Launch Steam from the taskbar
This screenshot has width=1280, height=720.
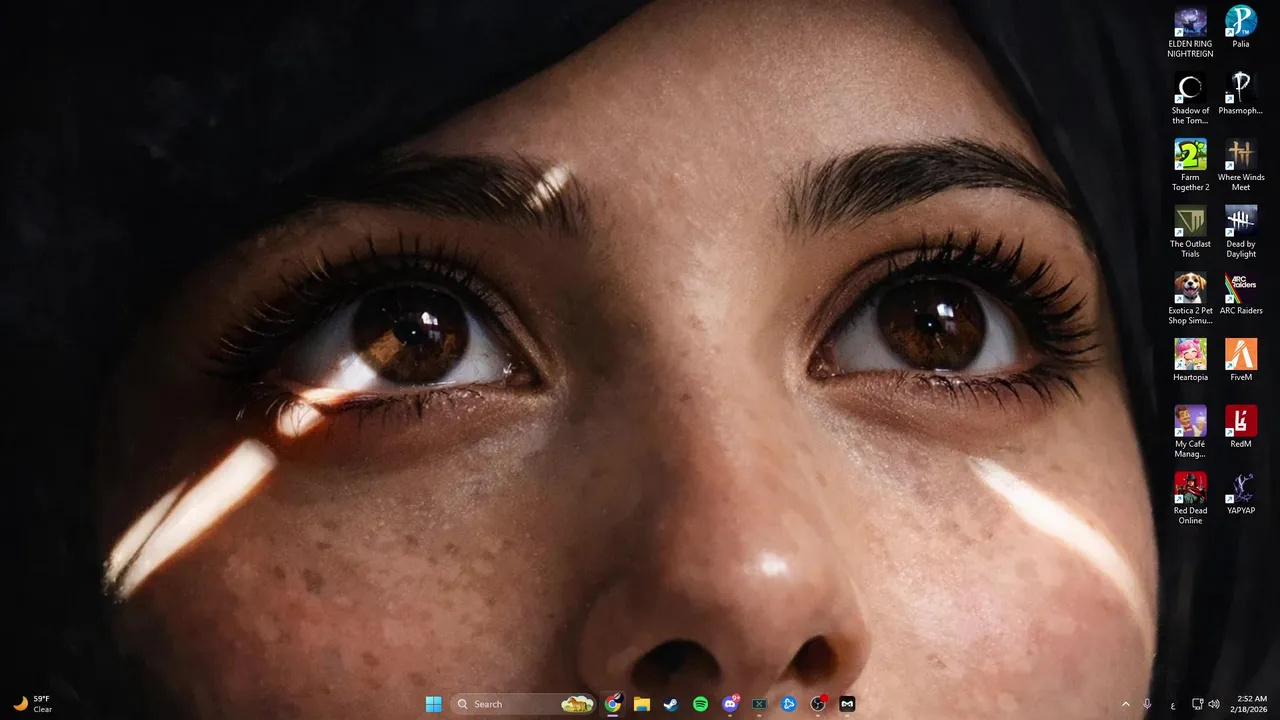coord(671,704)
